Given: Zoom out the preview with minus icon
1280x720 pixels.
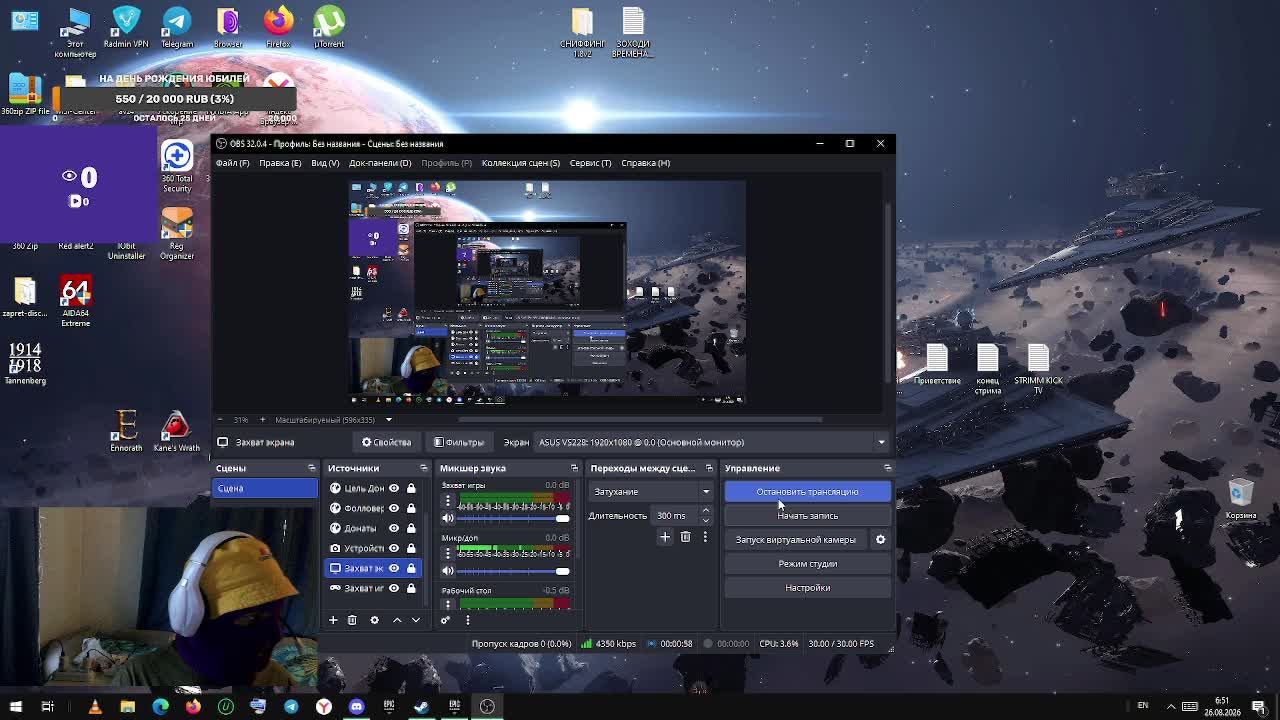Looking at the screenshot, I should [222, 420].
